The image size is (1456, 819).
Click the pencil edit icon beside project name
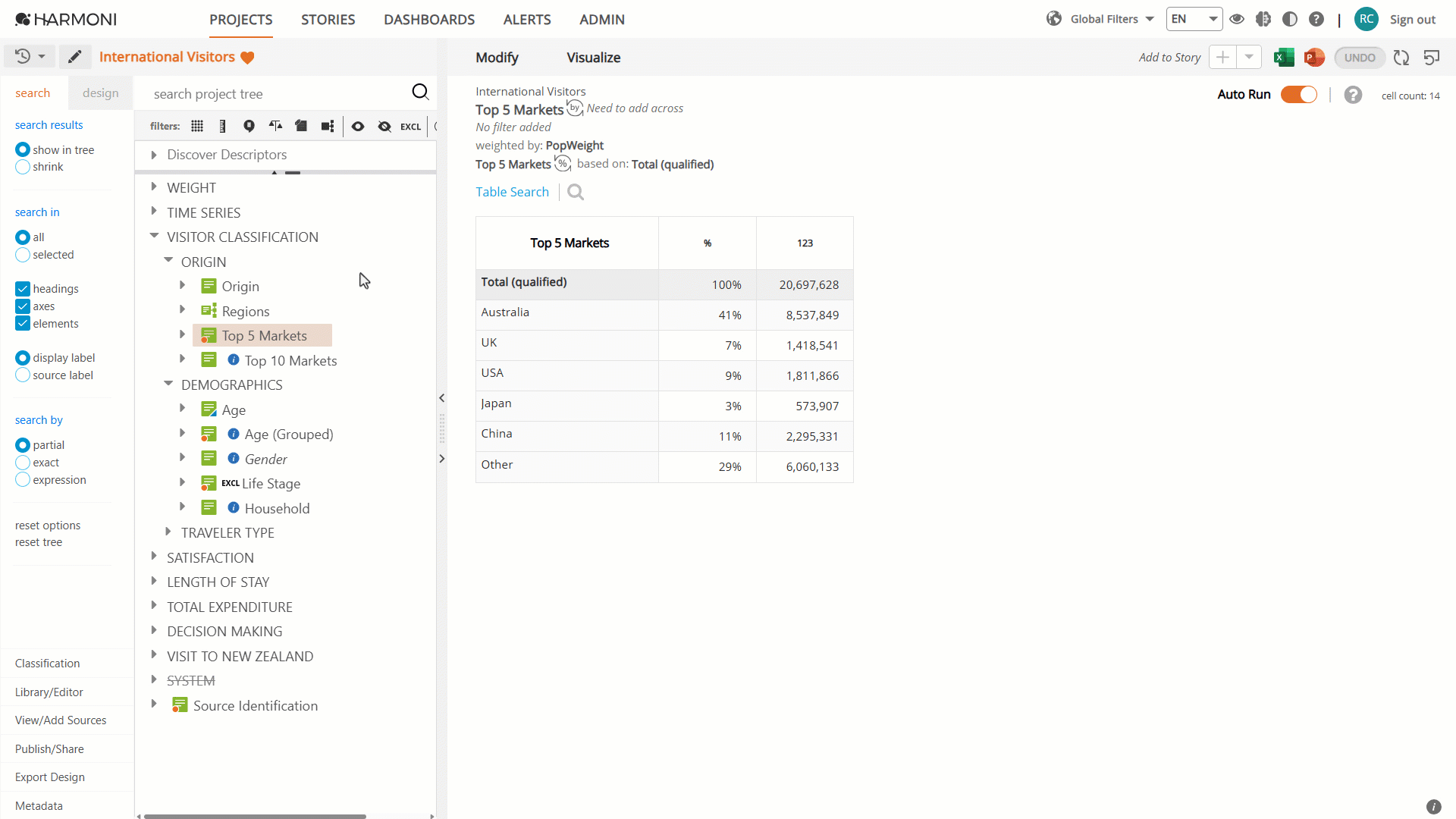(x=74, y=57)
